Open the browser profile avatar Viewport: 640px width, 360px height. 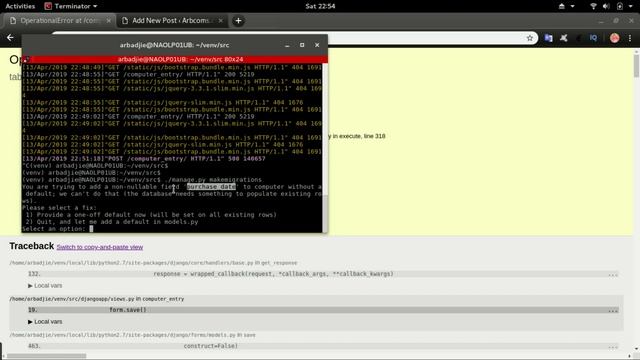click(x=614, y=38)
